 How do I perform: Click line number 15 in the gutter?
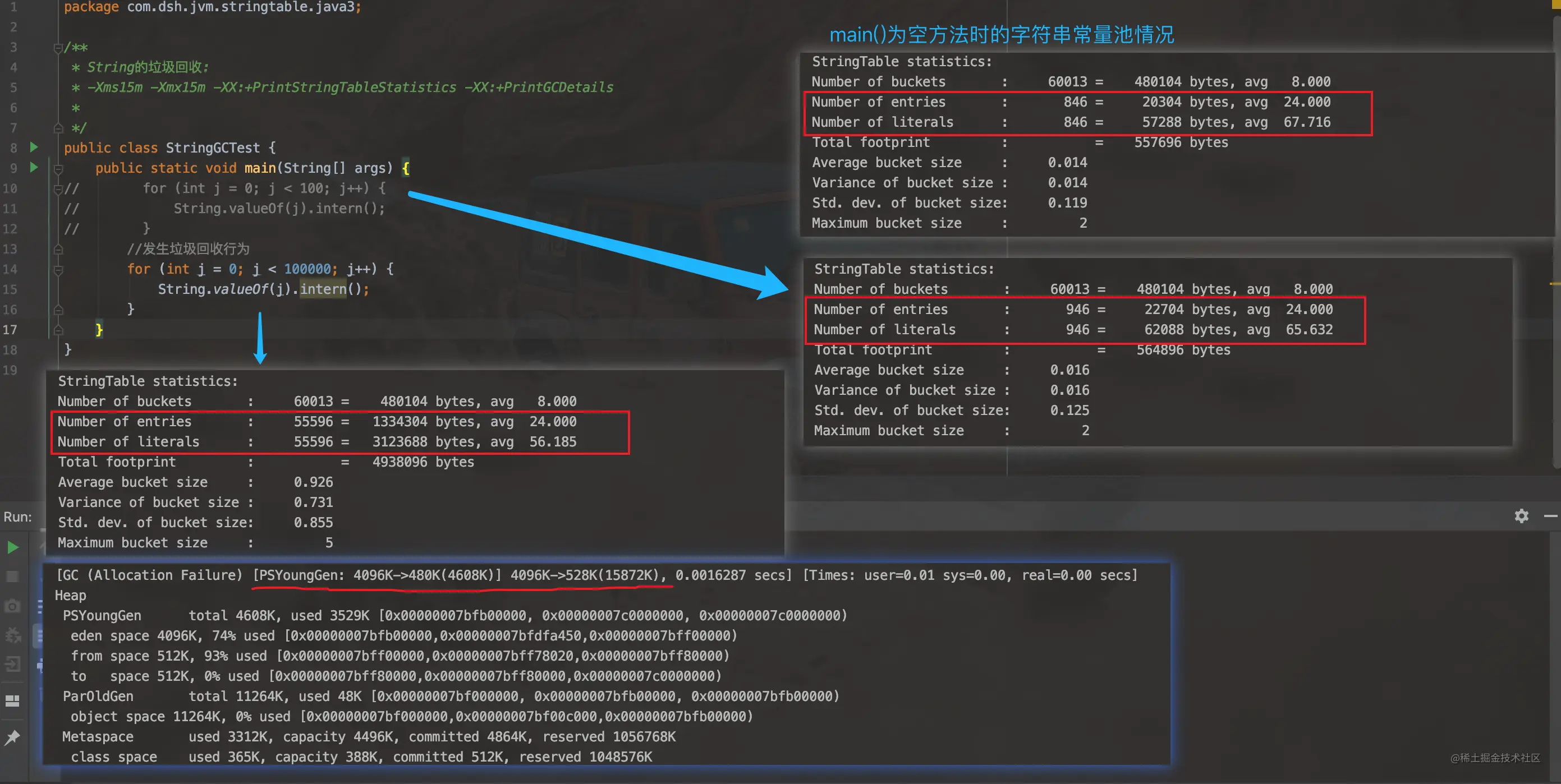click(10, 289)
